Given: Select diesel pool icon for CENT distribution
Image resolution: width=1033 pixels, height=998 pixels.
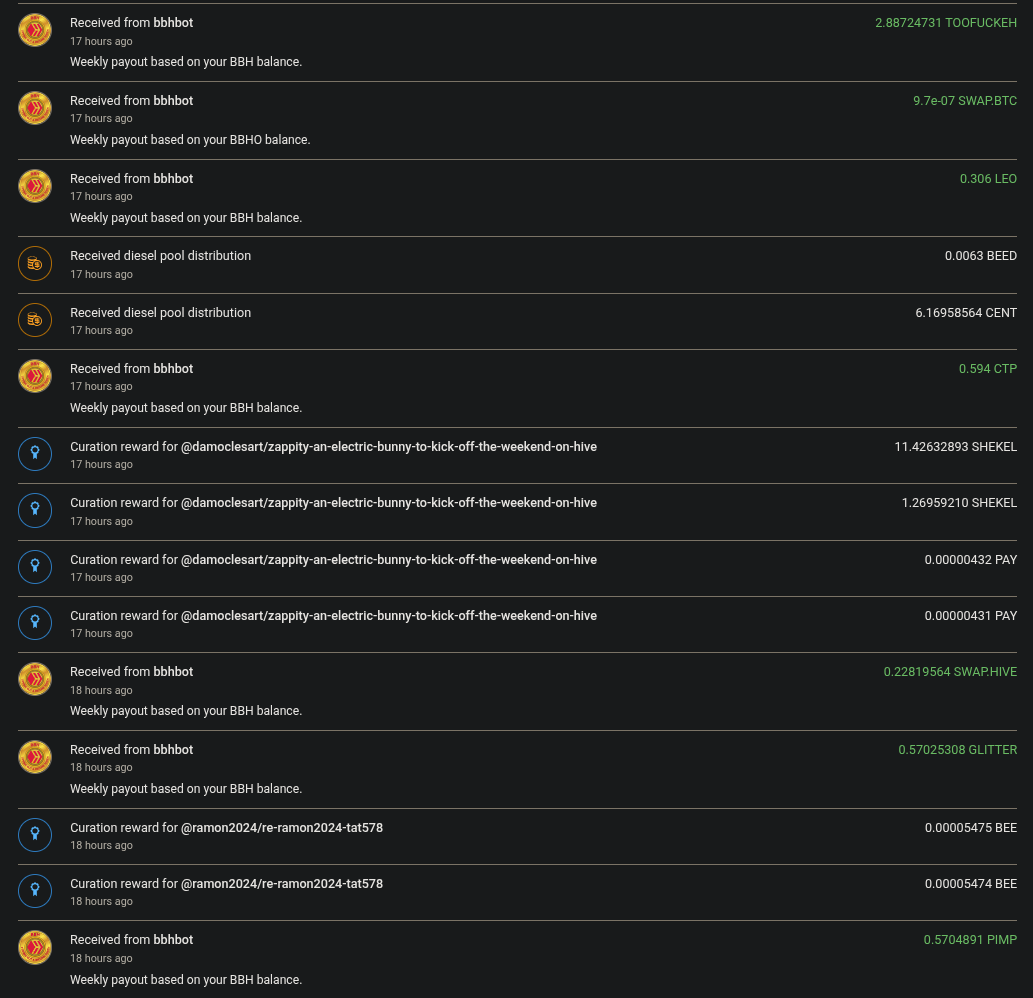Looking at the screenshot, I should (35, 320).
